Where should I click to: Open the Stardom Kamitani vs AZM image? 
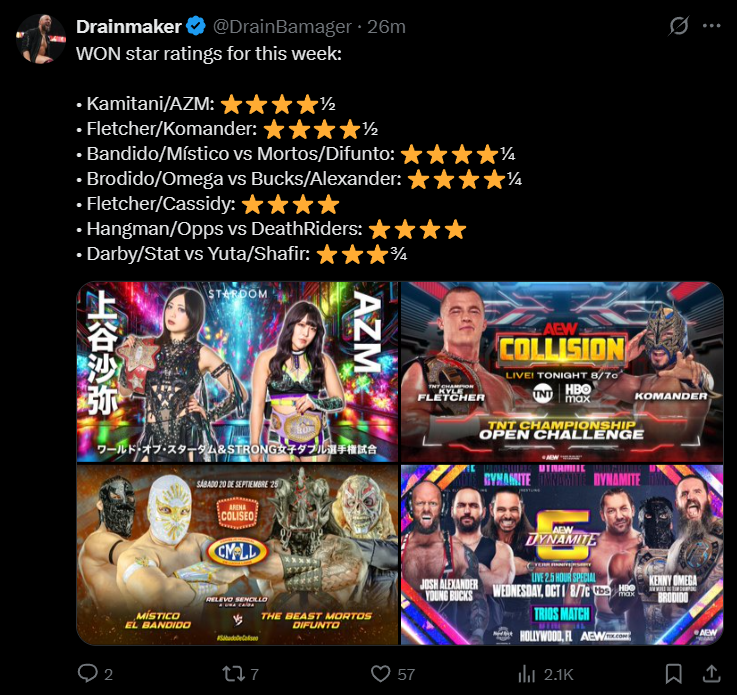[237, 372]
